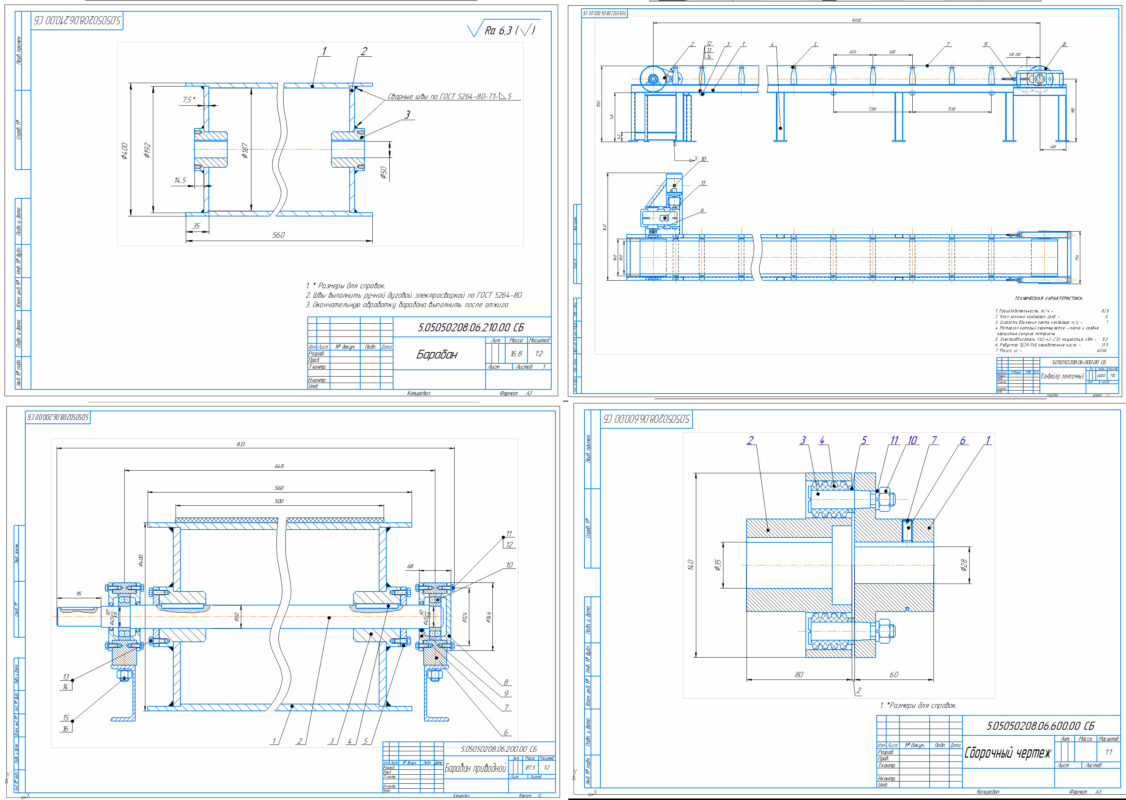
Task: Click the 'ø192' diameter dimension
Action: tap(147, 149)
